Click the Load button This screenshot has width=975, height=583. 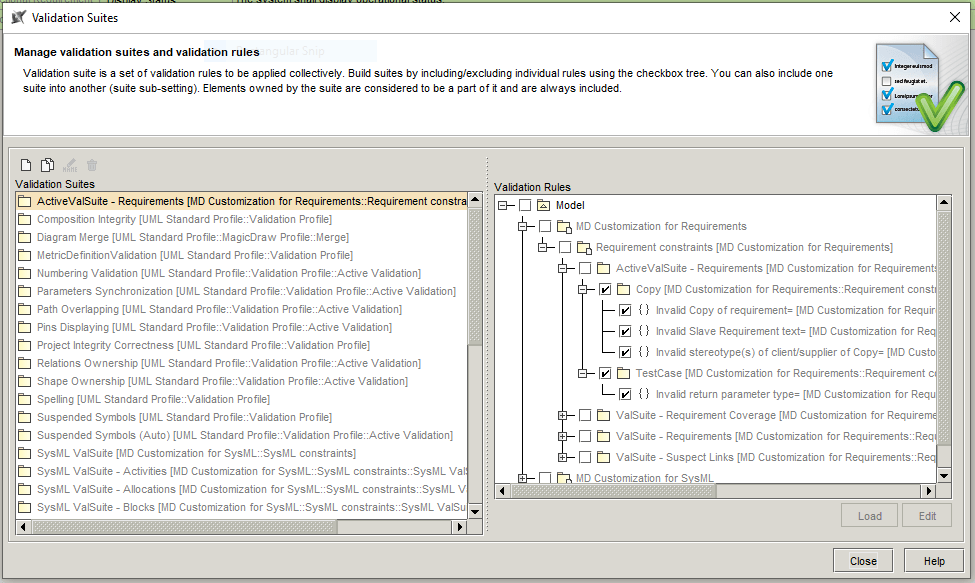coord(869,516)
